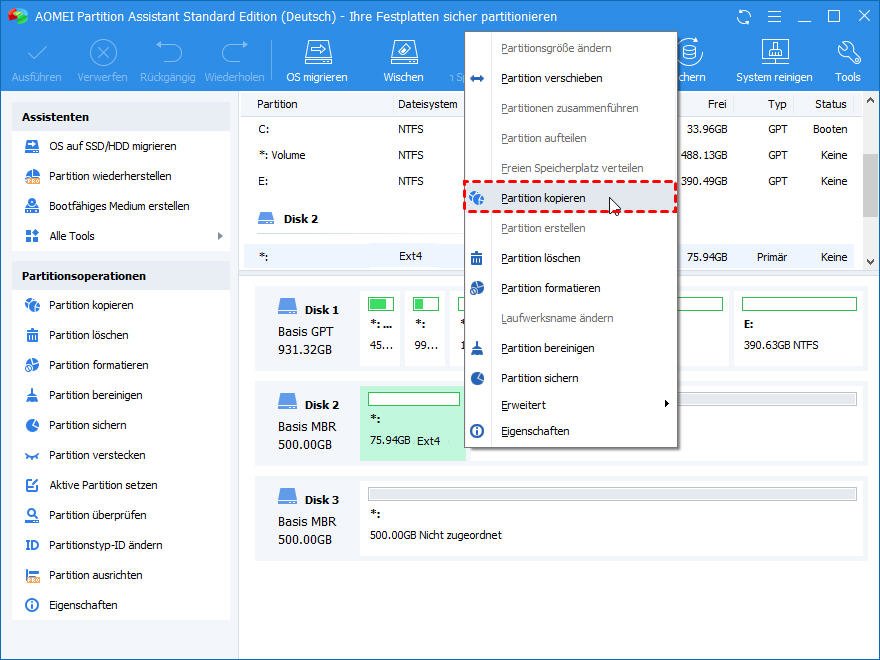Select Disk 3 500.00GB Nicht zugeordnet space
Screen dimensions: 880x660
tap(612, 519)
